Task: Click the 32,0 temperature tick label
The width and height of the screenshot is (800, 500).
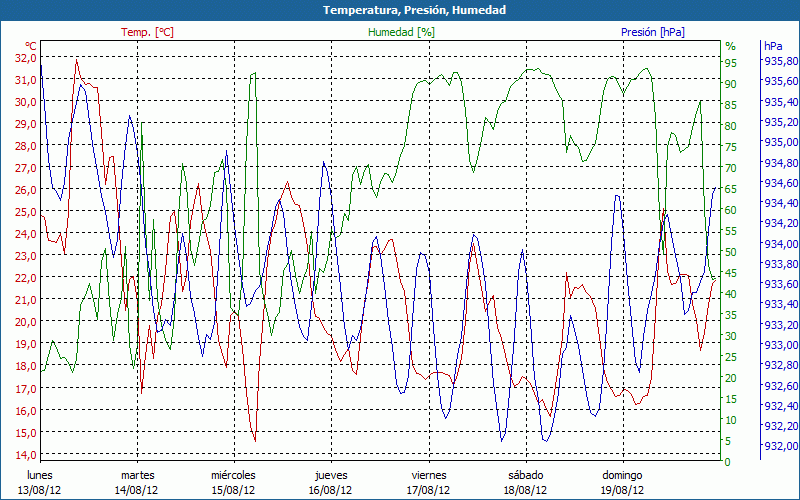Action: 25,58
